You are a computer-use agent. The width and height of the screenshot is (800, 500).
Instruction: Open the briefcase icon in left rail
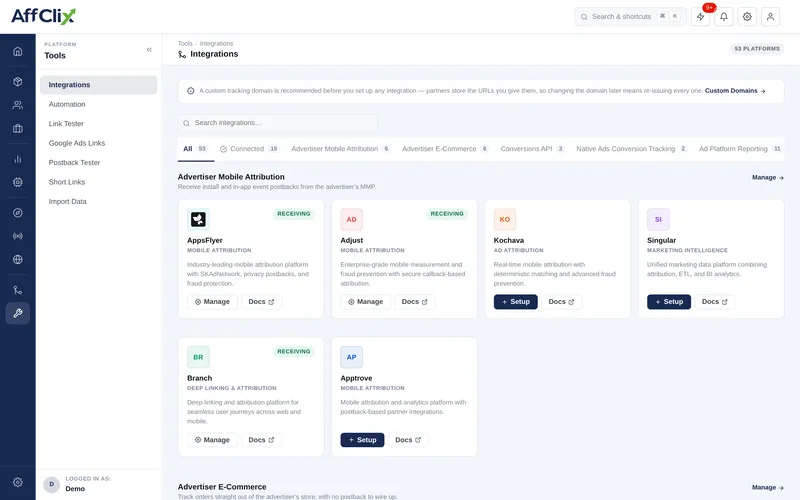coord(18,129)
